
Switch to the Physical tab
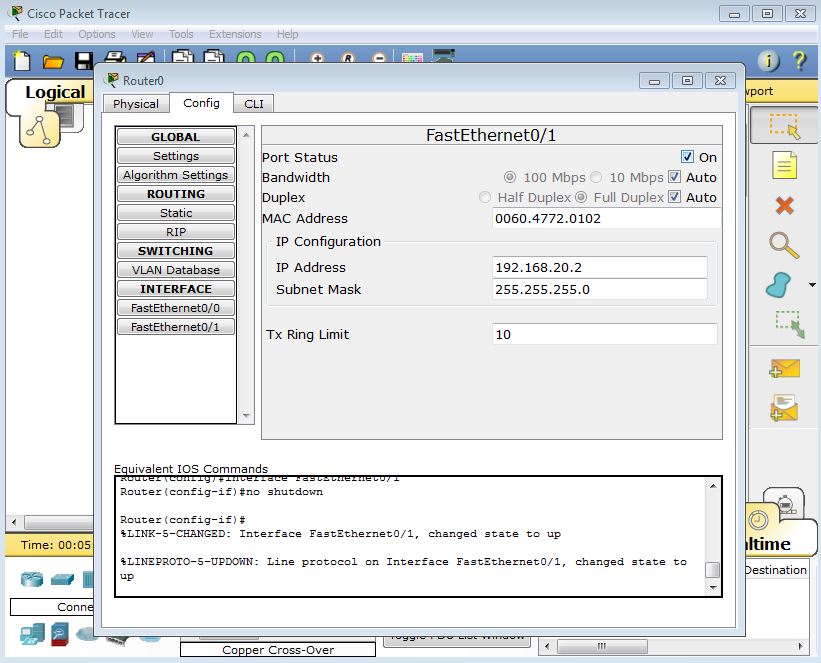(x=136, y=104)
